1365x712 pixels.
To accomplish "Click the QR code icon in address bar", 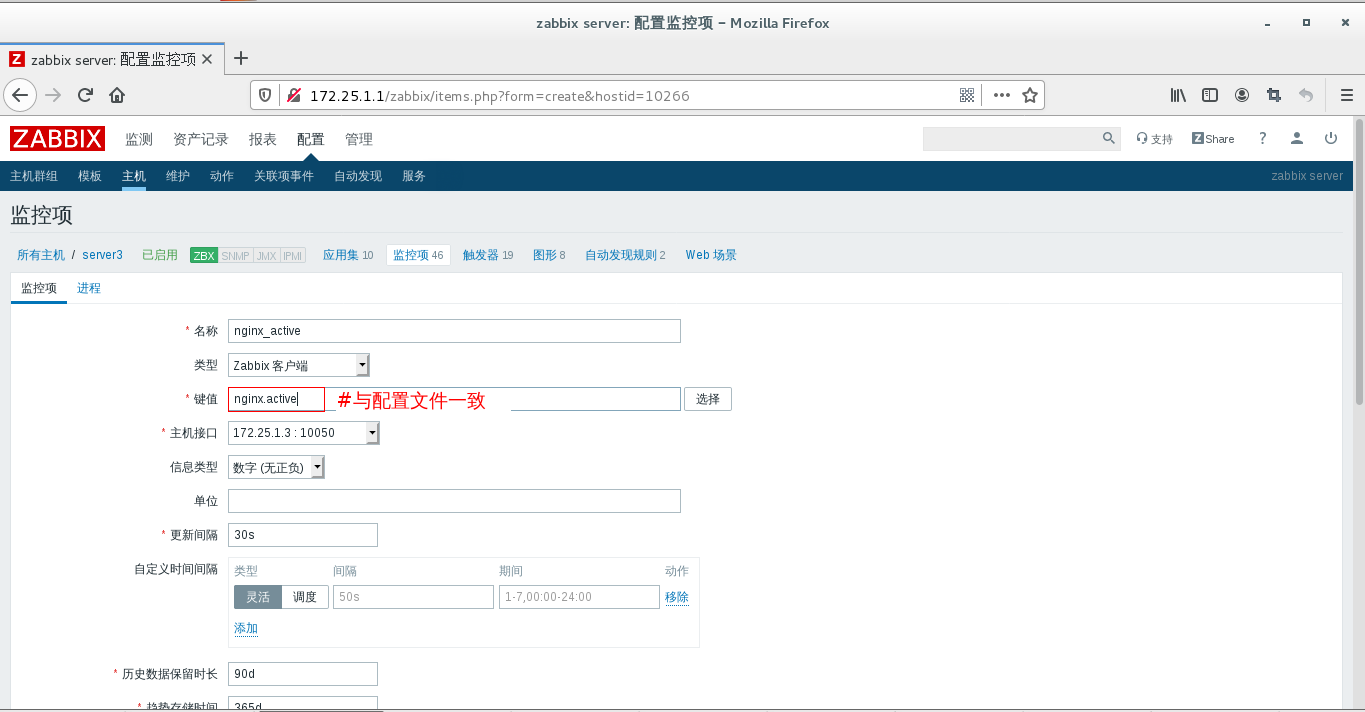I will [x=967, y=96].
